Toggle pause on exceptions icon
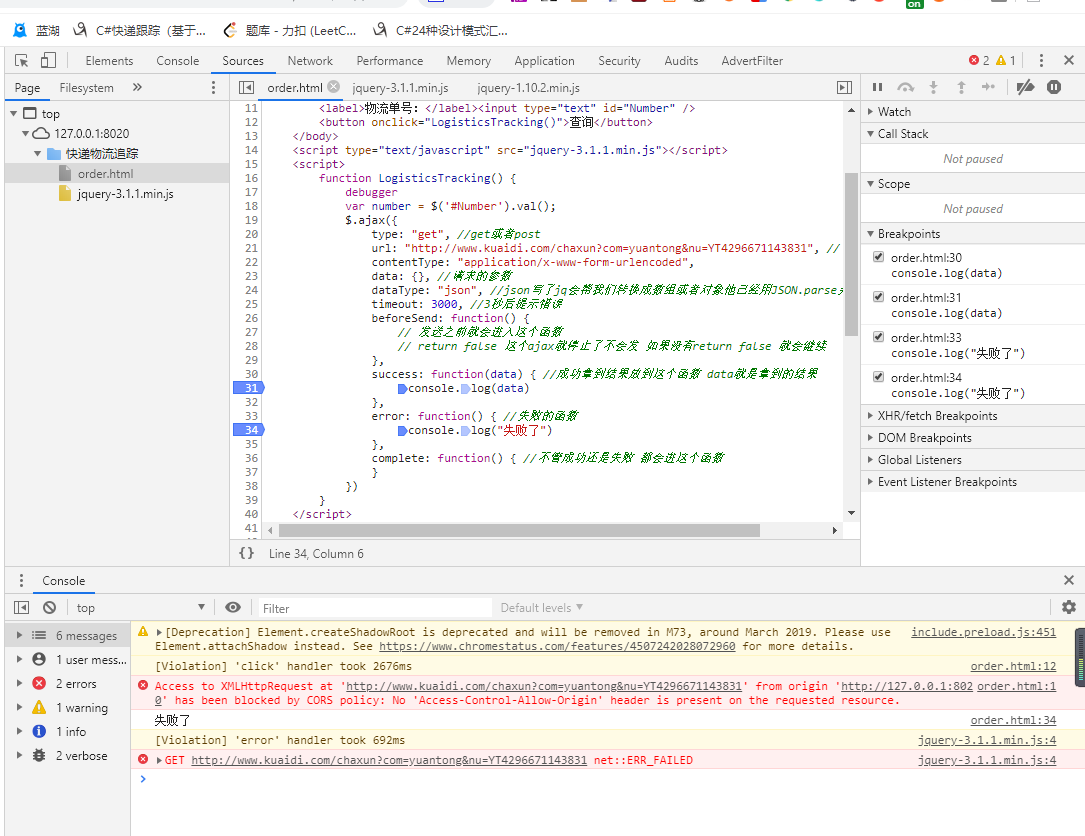 (x=1053, y=88)
